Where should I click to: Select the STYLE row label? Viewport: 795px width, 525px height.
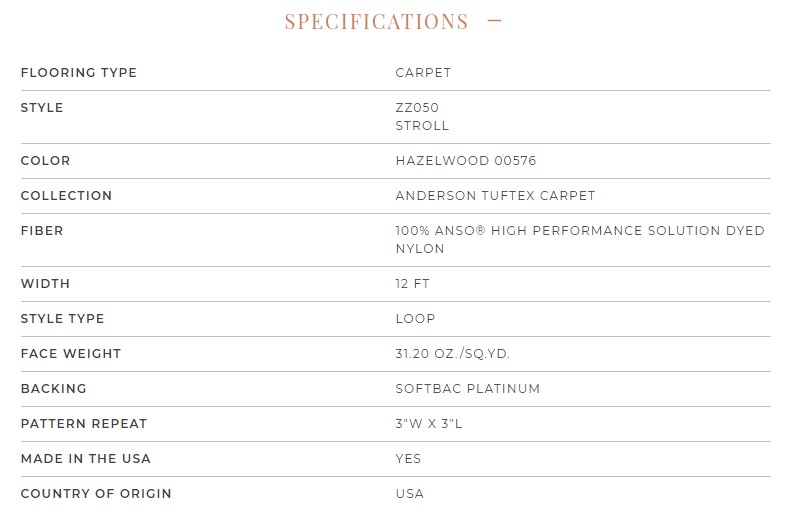pos(42,108)
